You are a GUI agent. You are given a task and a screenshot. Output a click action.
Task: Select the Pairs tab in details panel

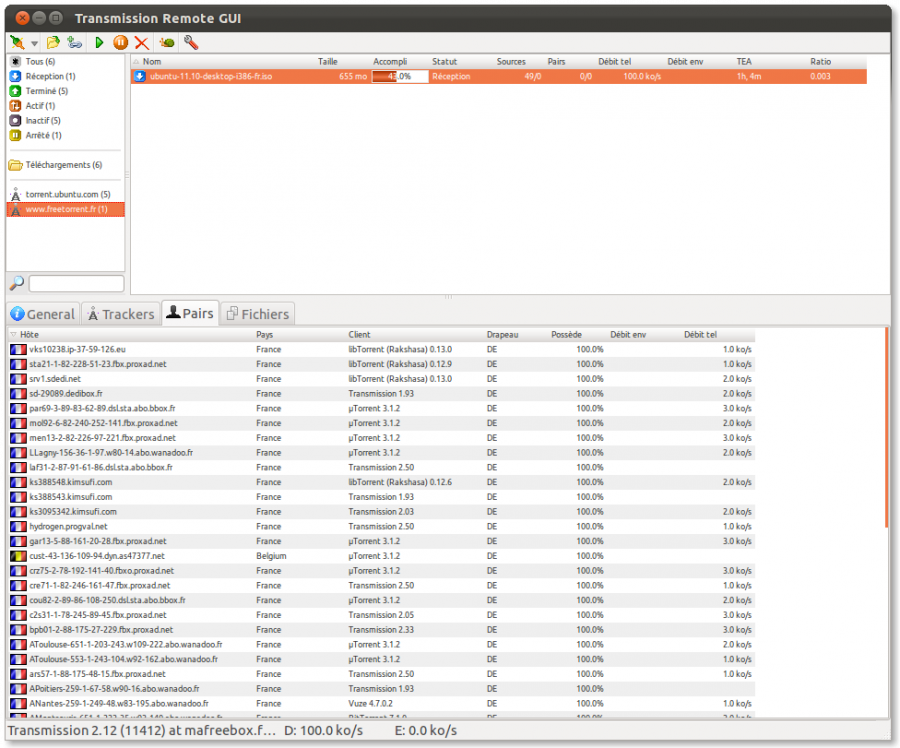[190, 313]
